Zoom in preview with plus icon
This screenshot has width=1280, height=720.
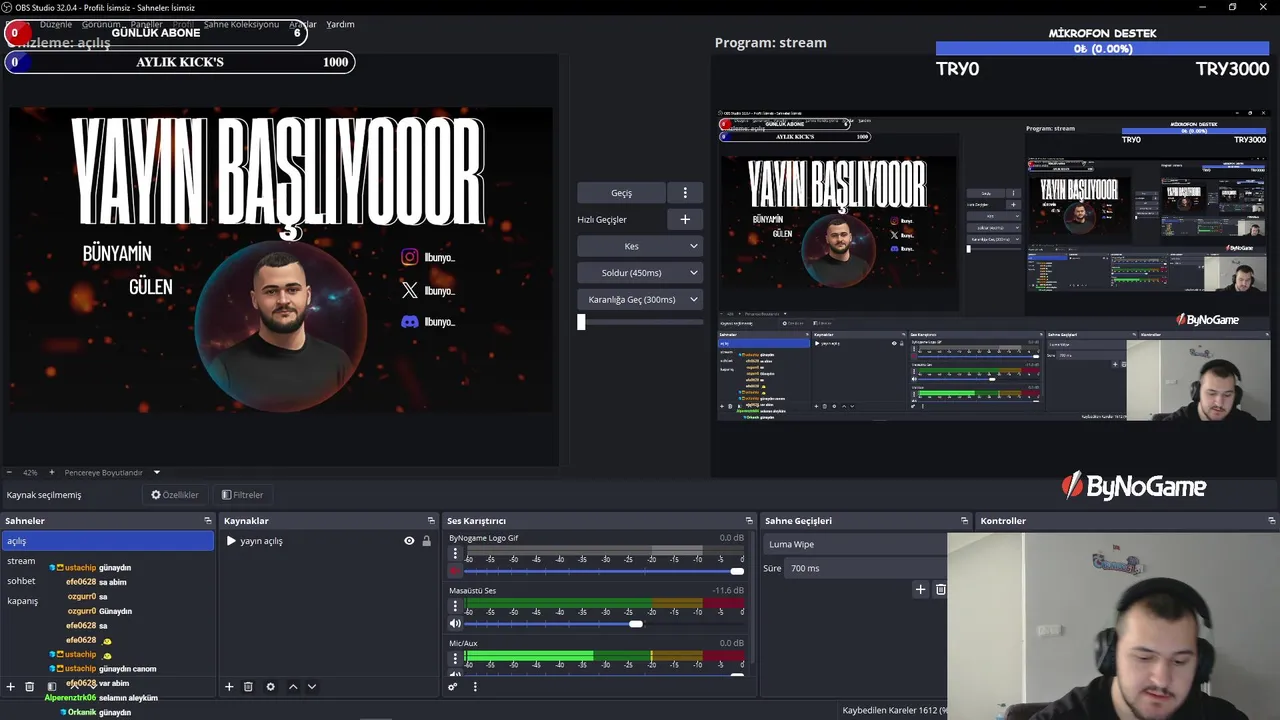pos(52,472)
